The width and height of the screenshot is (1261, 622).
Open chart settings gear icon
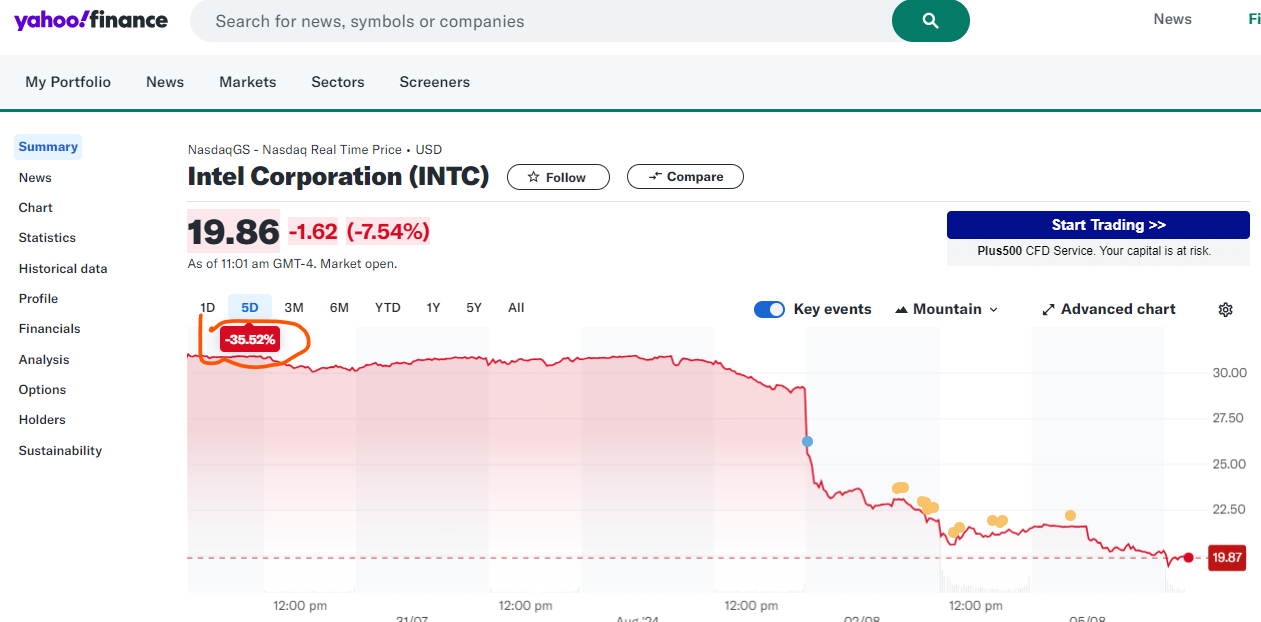pyautogui.click(x=1225, y=310)
